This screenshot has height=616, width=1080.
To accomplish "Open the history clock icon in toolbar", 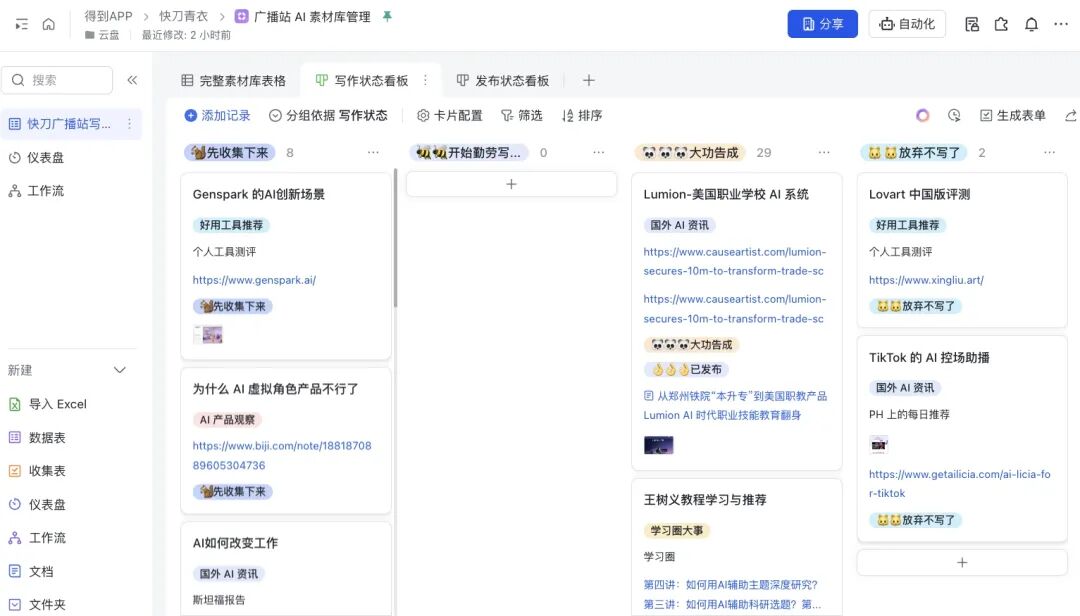I will [x=954, y=115].
